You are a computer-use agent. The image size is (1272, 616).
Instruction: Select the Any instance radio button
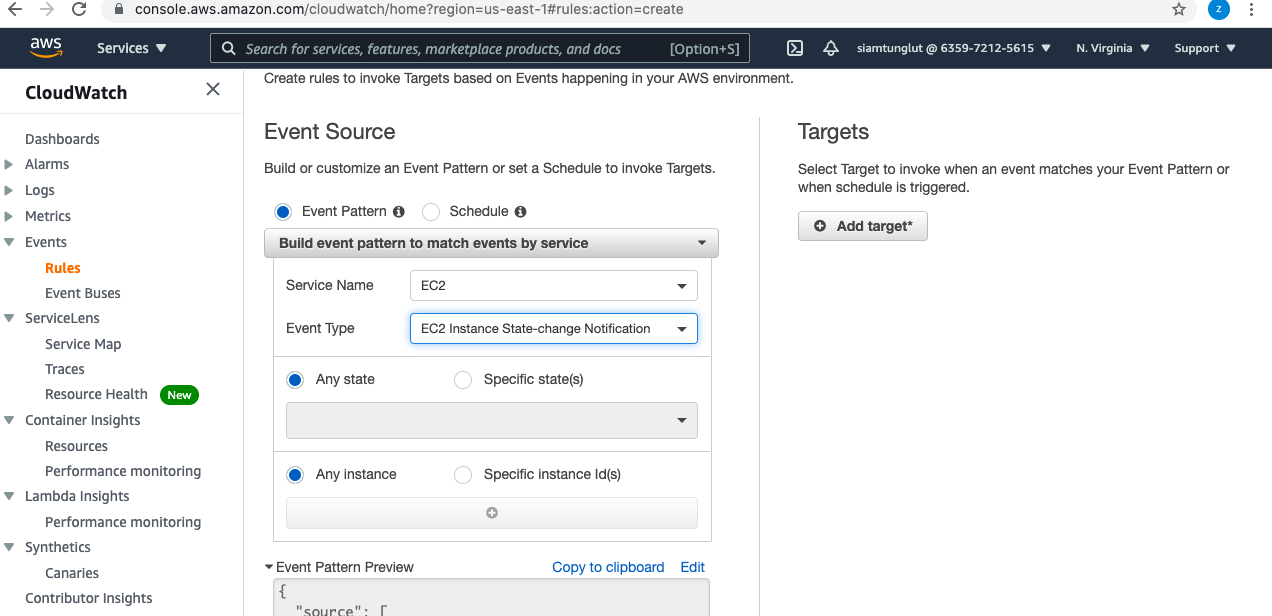point(295,475)
